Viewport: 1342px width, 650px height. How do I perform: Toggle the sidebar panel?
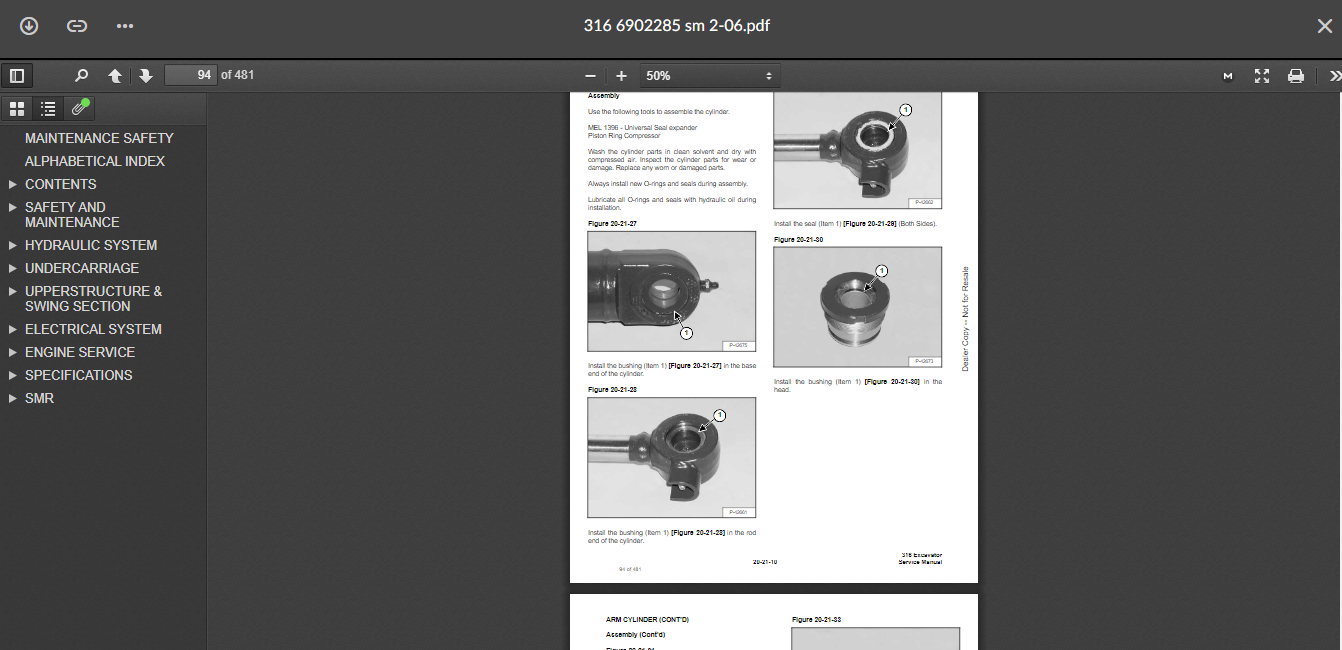coord(16,76)
